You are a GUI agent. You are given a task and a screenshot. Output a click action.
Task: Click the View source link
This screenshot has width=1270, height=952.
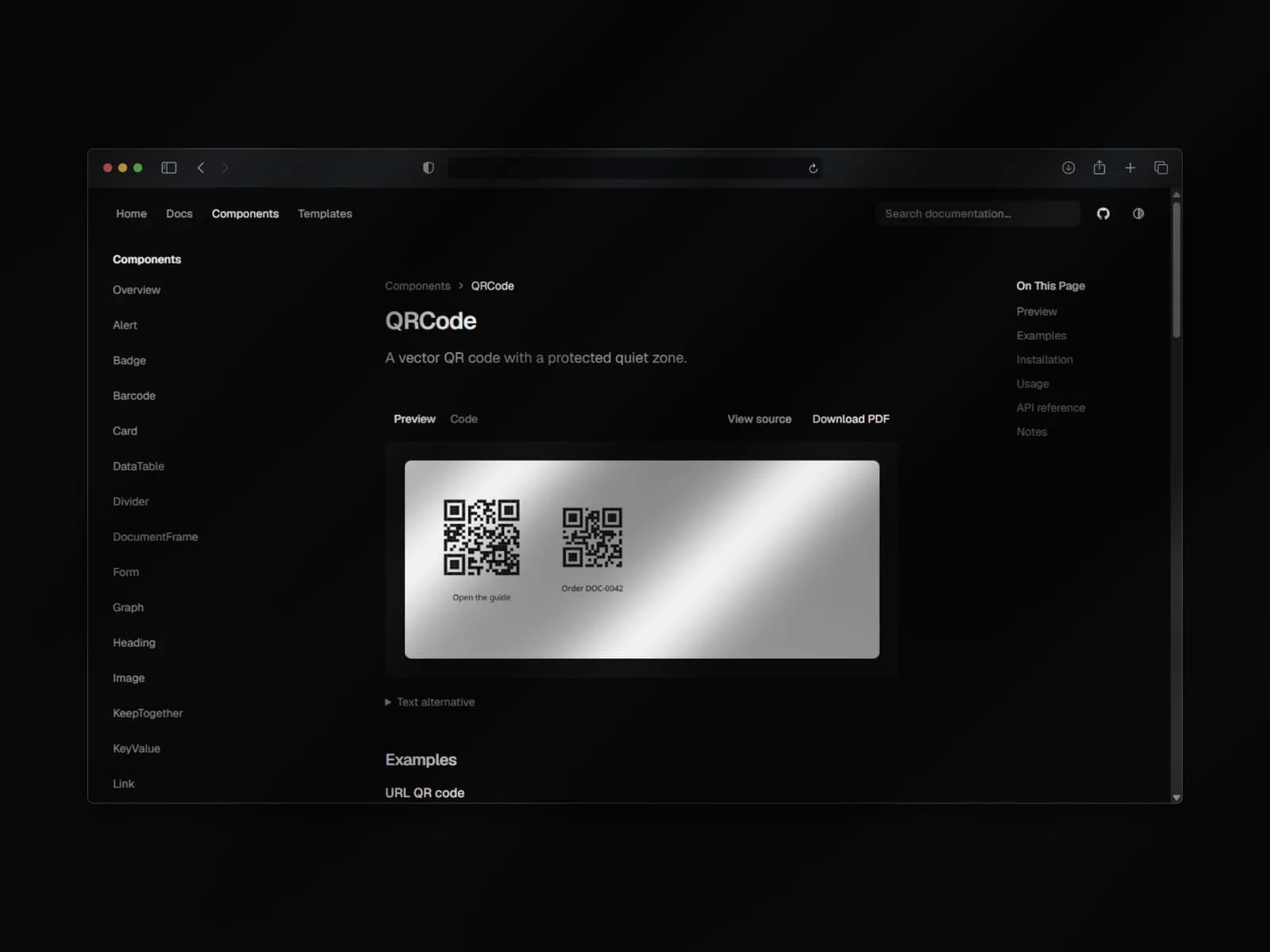click(760, 419)
